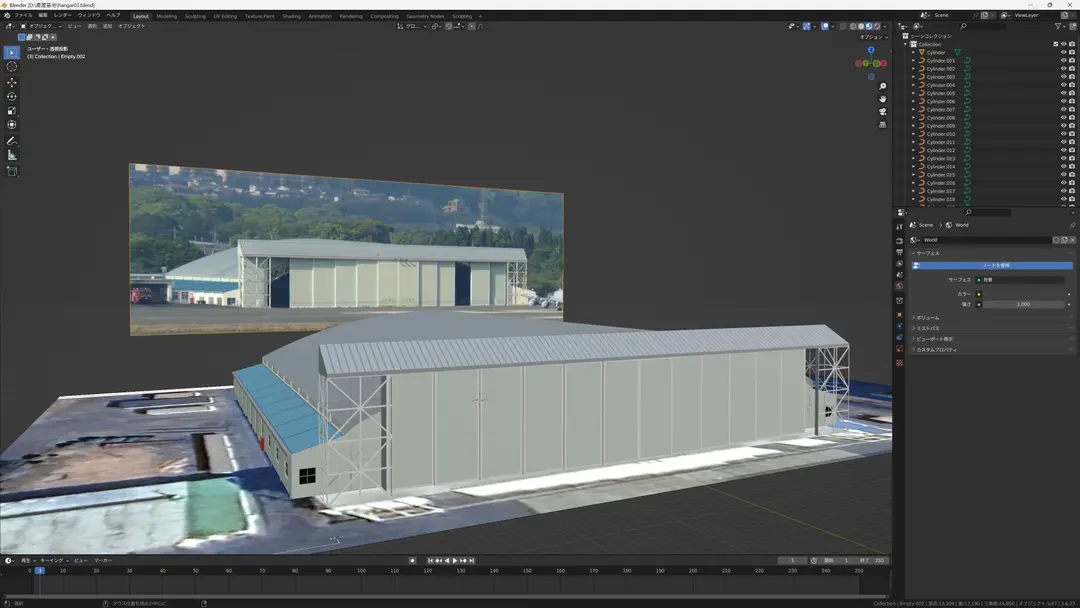The width and height of the screenshot is (1080, 608).
Task: Open the ファイル menu
Action: (x=23, y=15)
